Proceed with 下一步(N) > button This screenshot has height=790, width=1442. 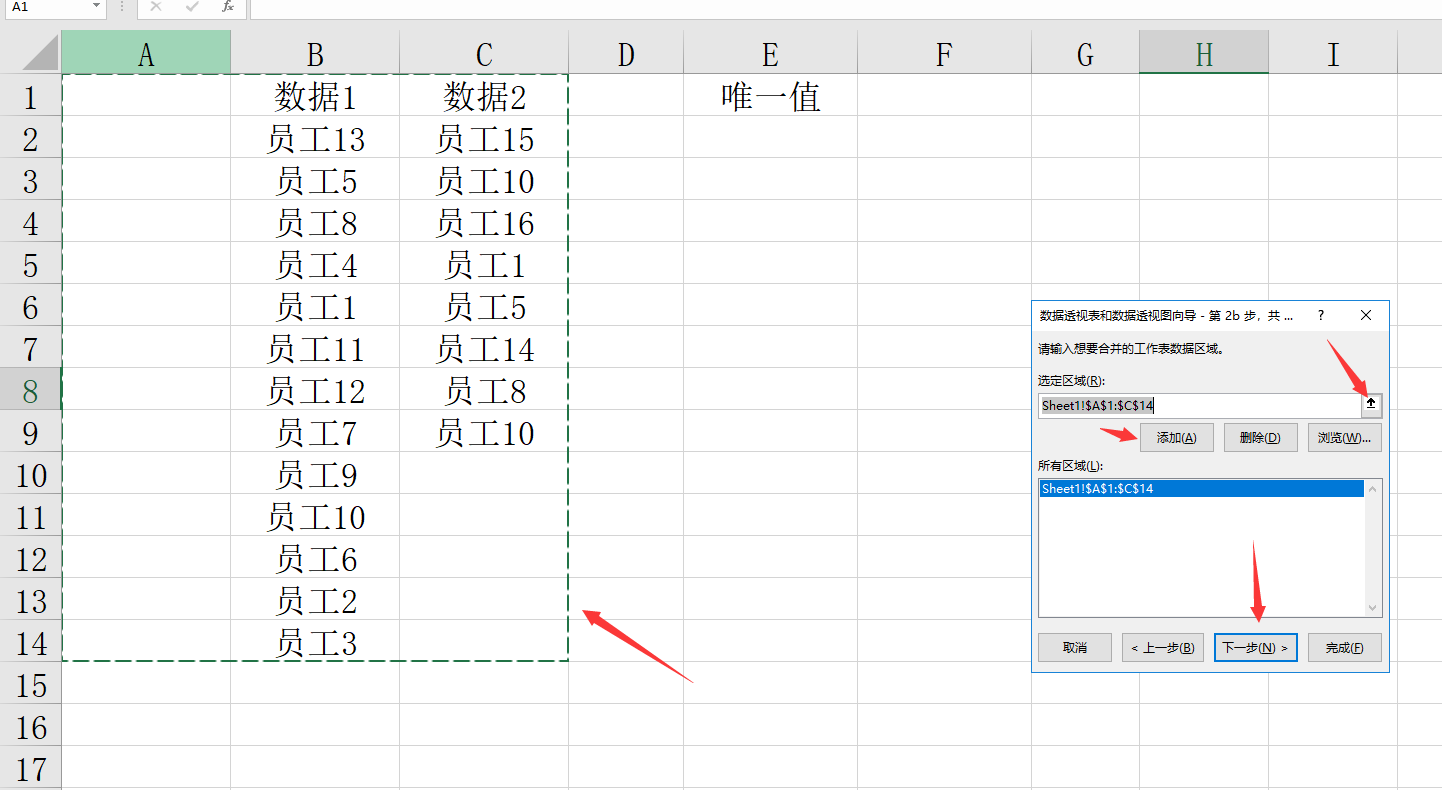(x=1256, y=647)
